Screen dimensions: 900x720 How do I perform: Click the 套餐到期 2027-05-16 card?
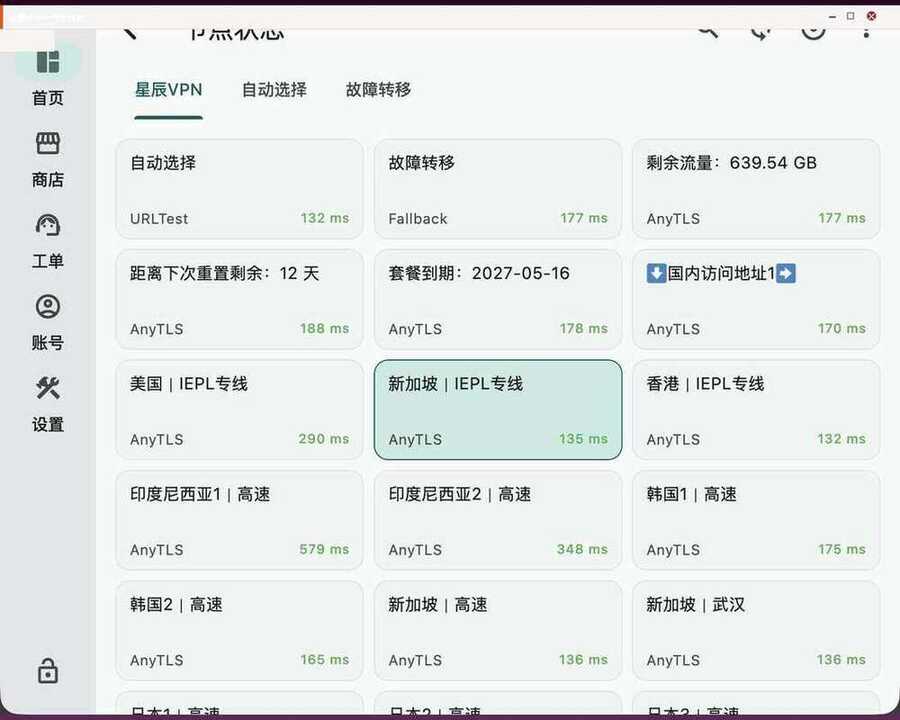click(x=498, y=299)
